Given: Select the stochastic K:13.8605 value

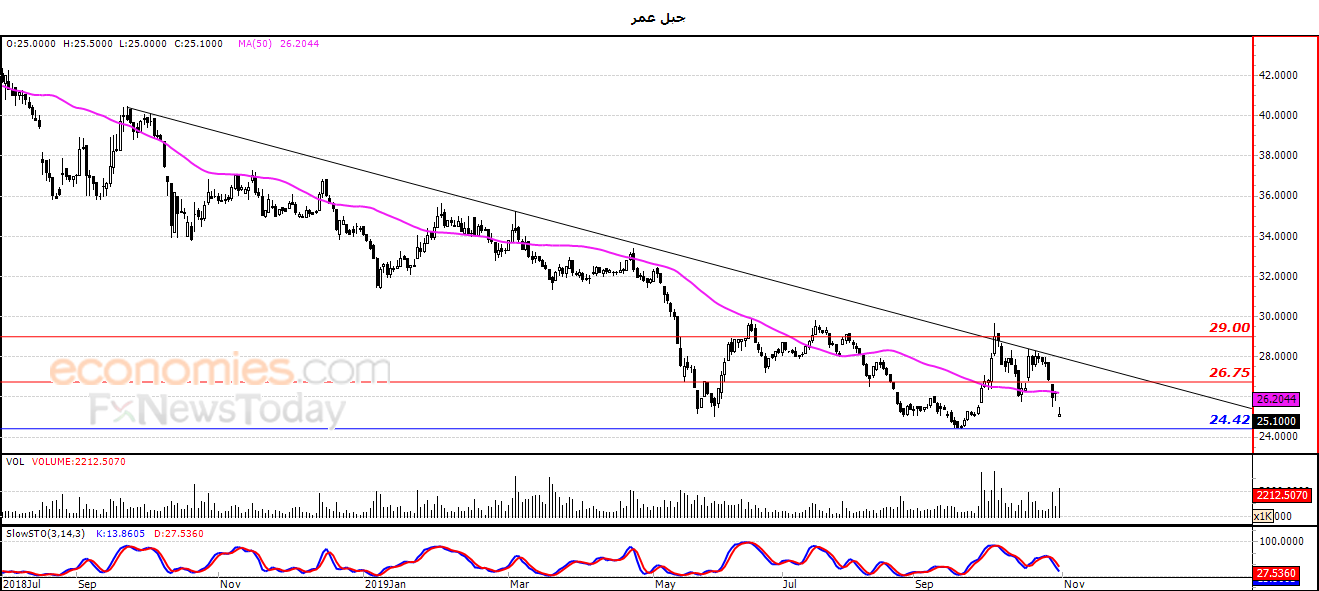Looking at the screenshot, I should coord(121,534).
